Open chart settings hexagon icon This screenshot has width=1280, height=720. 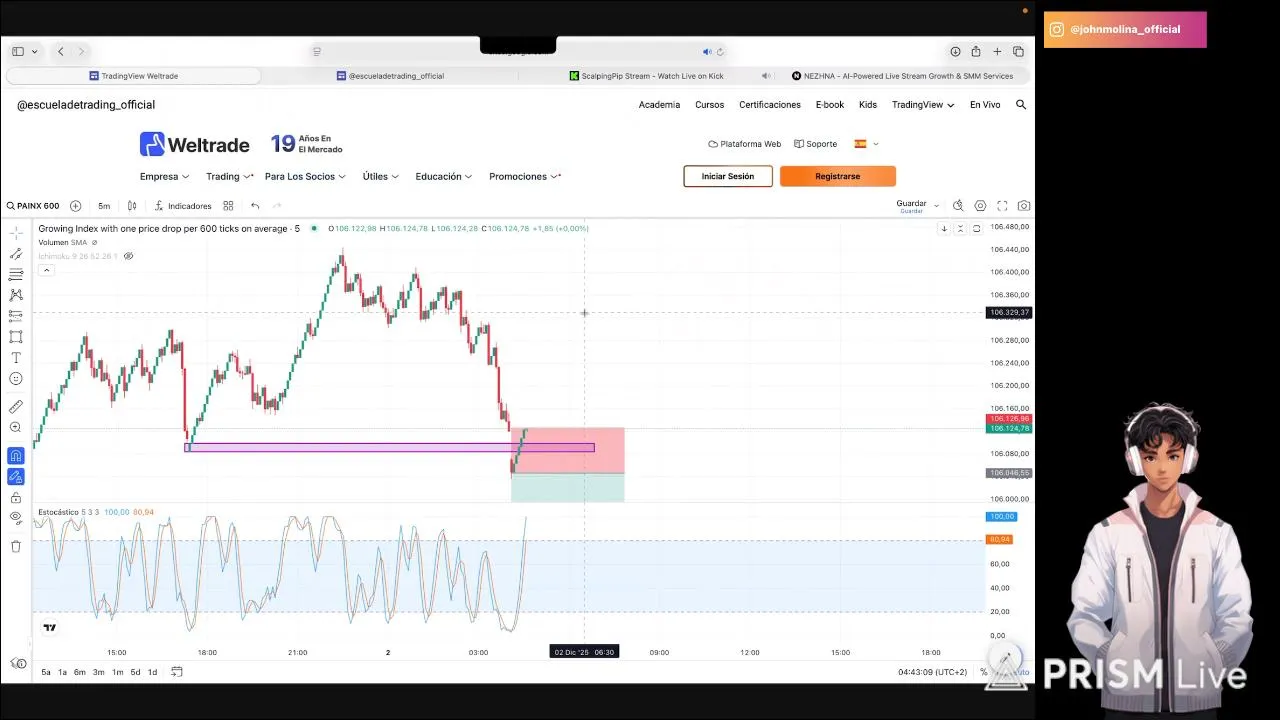click(980, 206)
